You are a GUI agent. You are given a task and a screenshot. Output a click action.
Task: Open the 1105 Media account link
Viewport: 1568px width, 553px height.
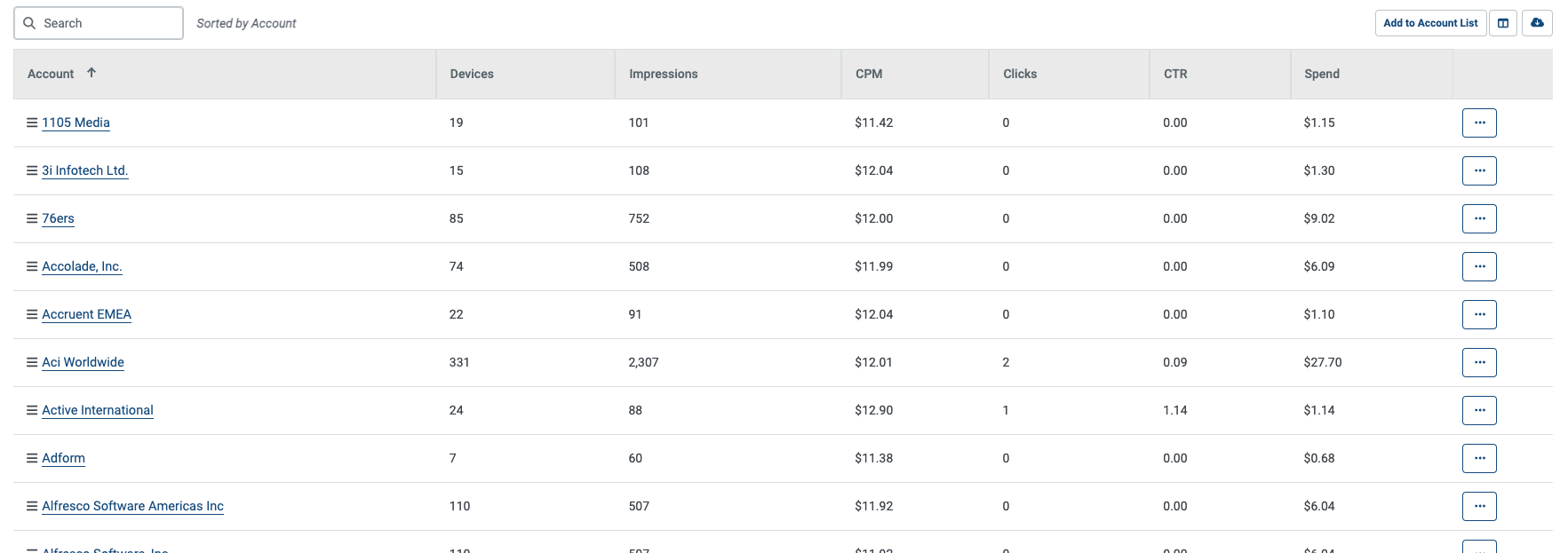click(76, 122)
